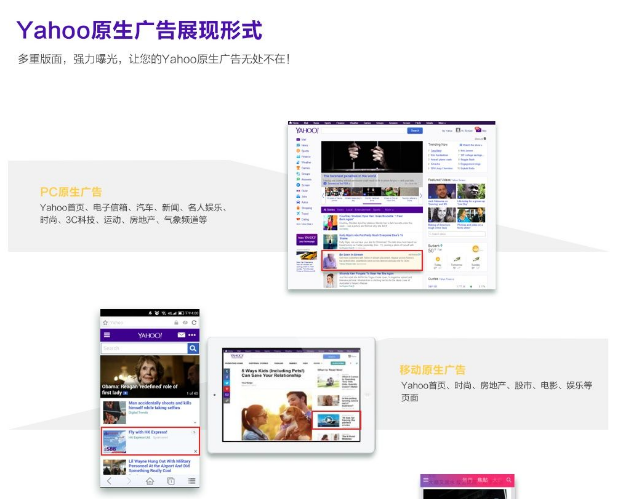The width and height of the screenshot is (619, 499).
Task: Open the Reagan first lady hero image on phone
Action: (150, 376)
